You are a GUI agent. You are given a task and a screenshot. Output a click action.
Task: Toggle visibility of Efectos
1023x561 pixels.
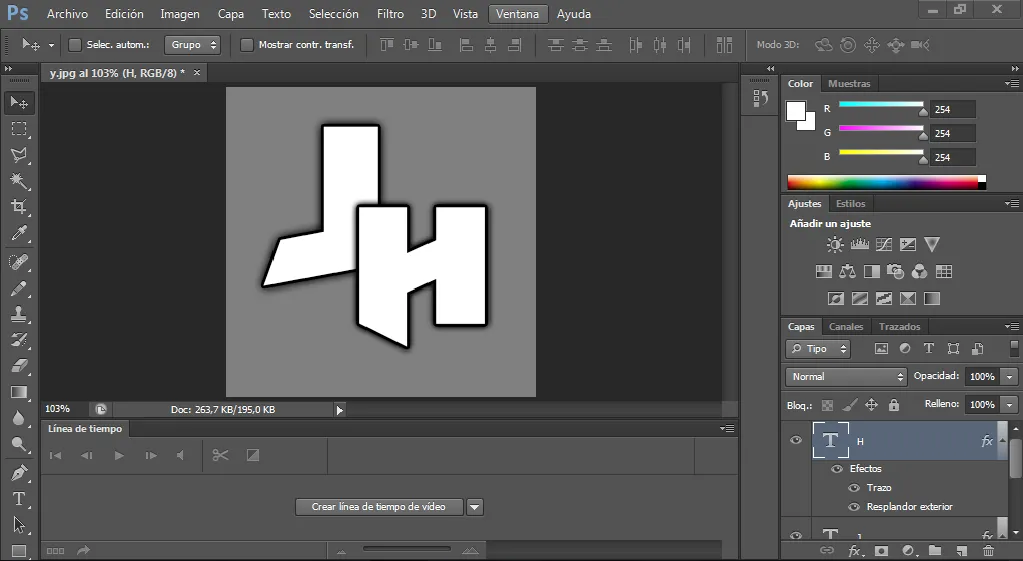click(x=837, y=469)
